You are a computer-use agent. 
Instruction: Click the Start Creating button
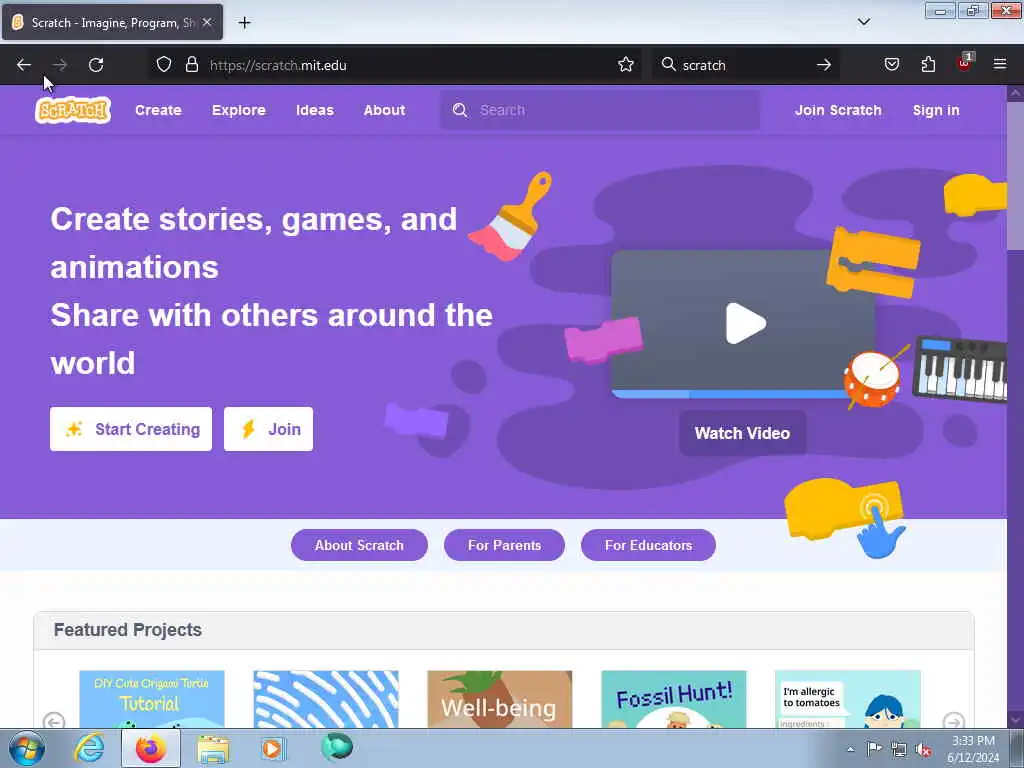click(x=131, y=429)
